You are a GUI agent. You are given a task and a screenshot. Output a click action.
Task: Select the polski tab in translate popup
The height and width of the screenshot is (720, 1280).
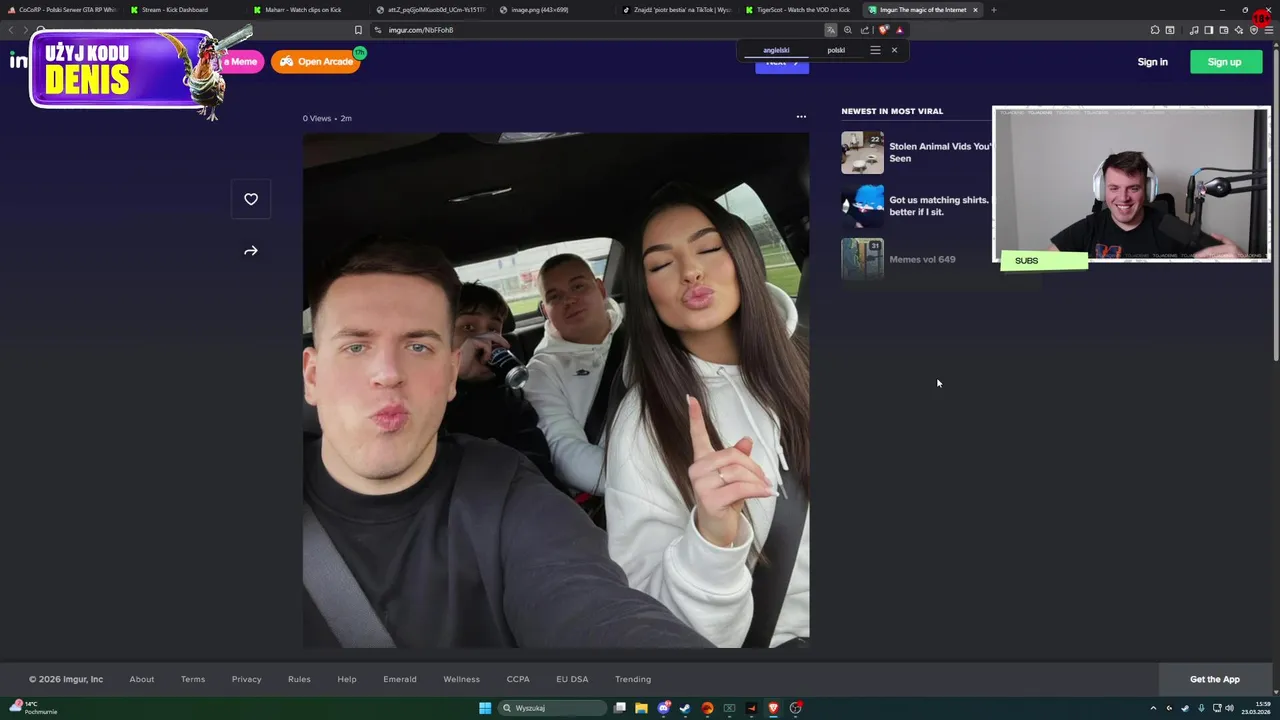tap(836, 50)
